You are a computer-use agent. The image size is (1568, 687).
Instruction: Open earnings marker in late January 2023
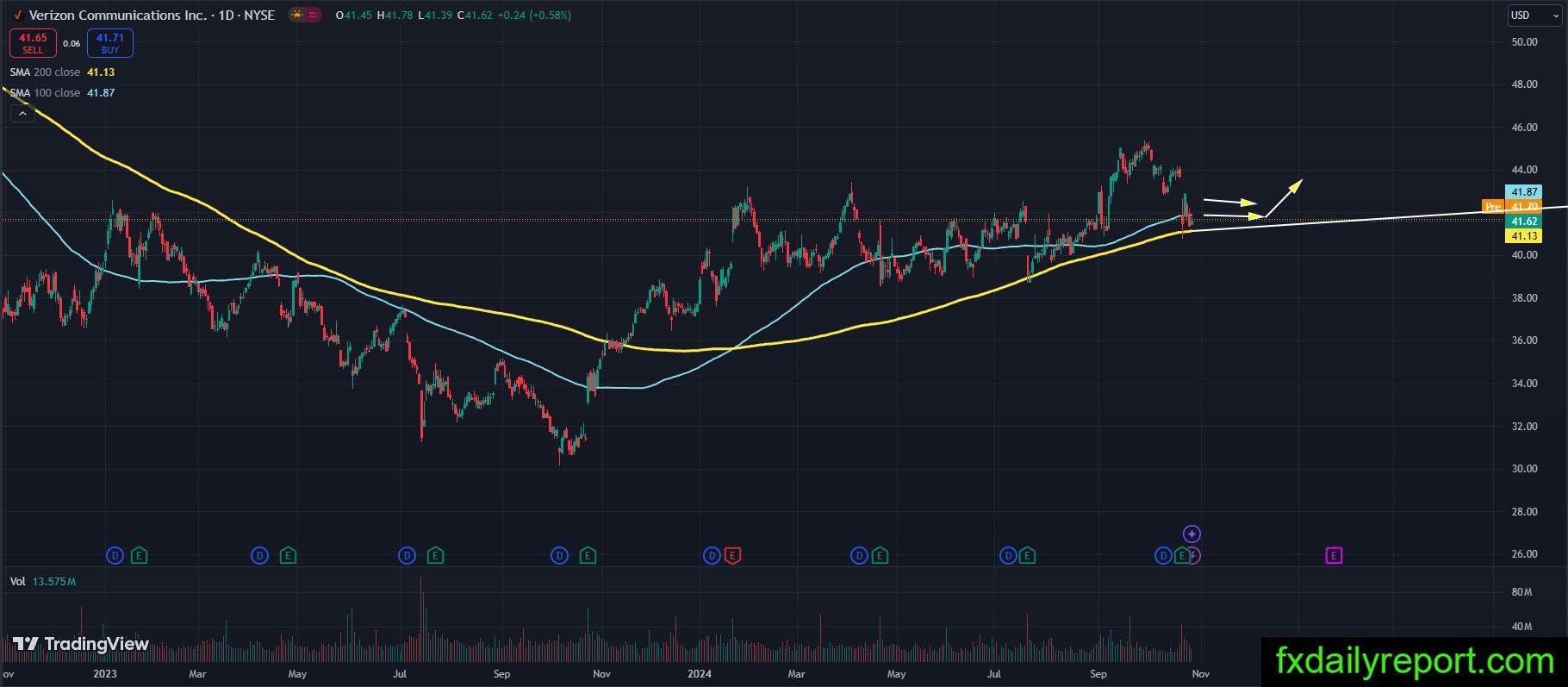tap(140, 556)
